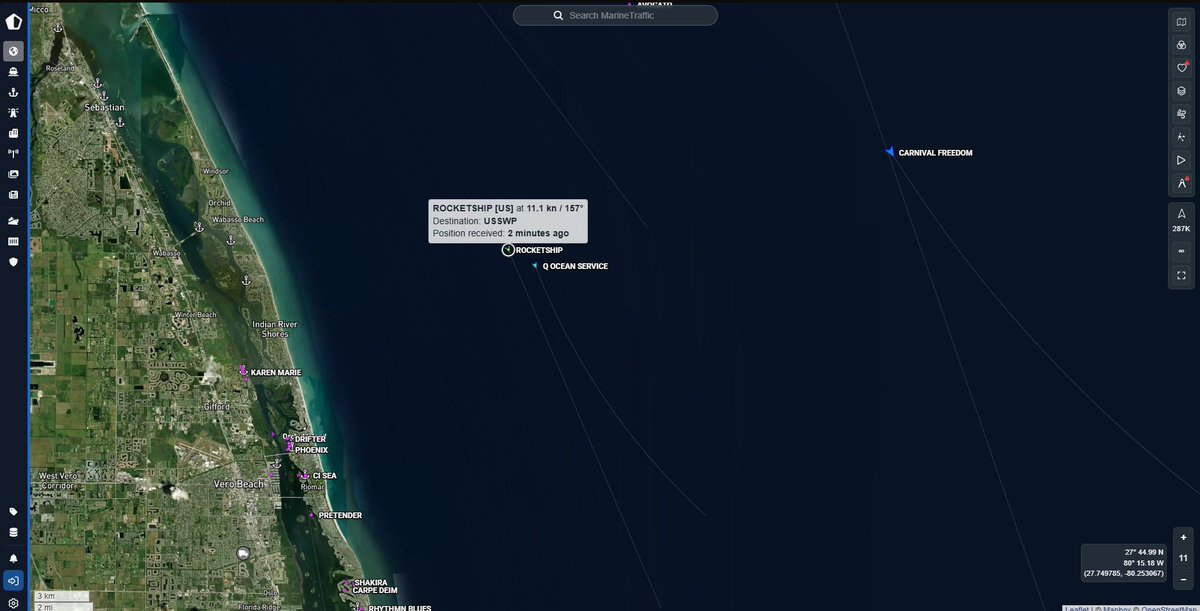Click the login arrow icon in sidebar

click(x=13, y=580)
